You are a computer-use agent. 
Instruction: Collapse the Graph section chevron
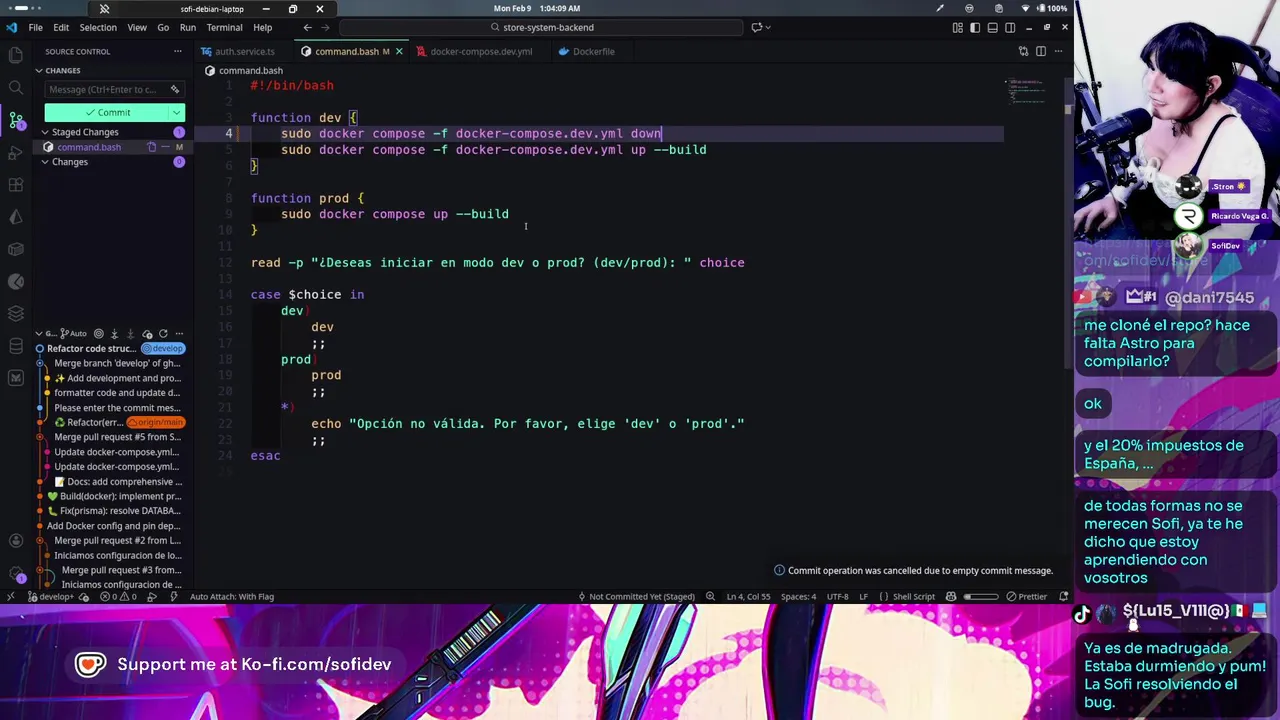pos(39,333)
